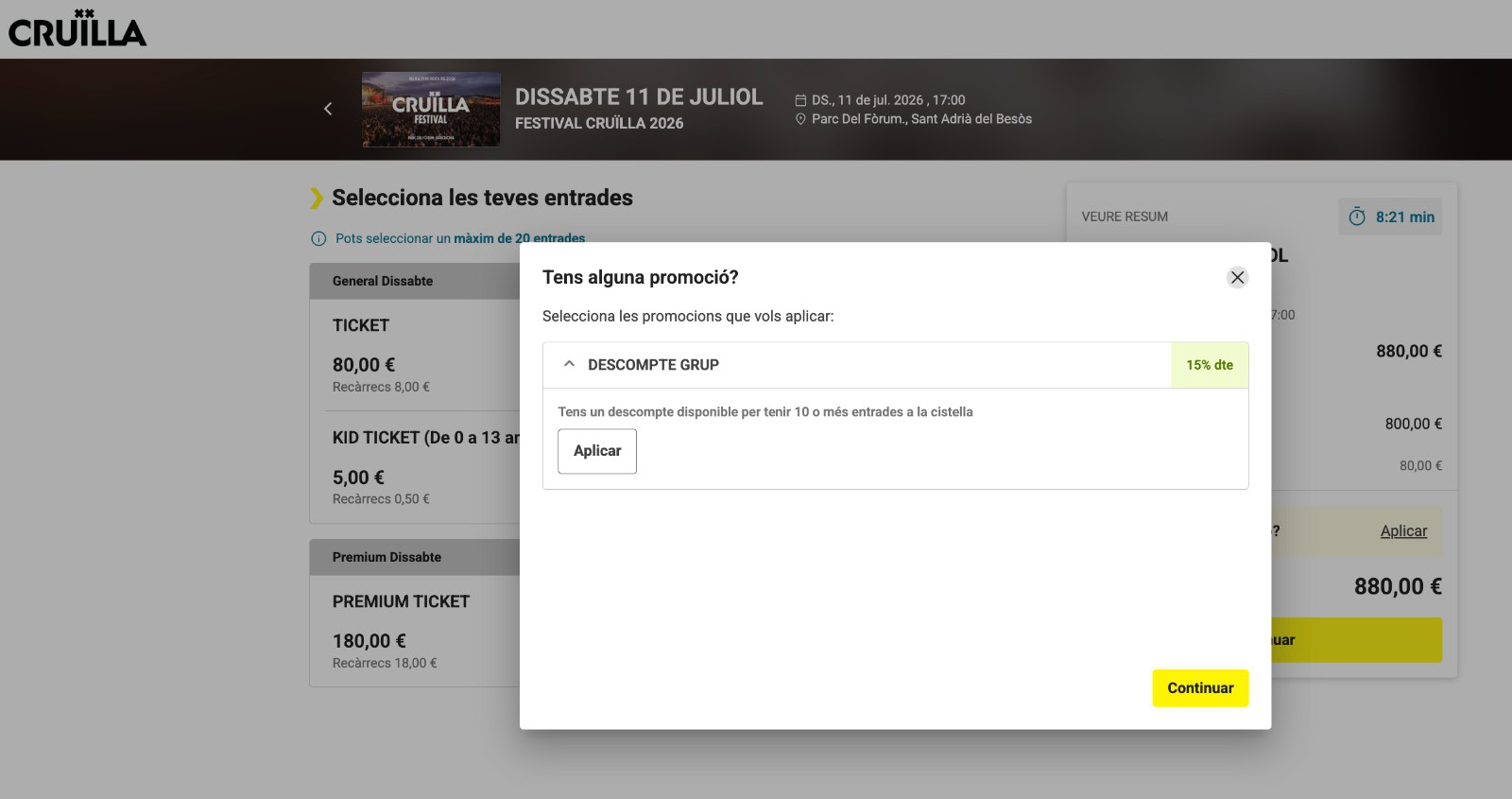Click the info icon near max tickets note

318,238
